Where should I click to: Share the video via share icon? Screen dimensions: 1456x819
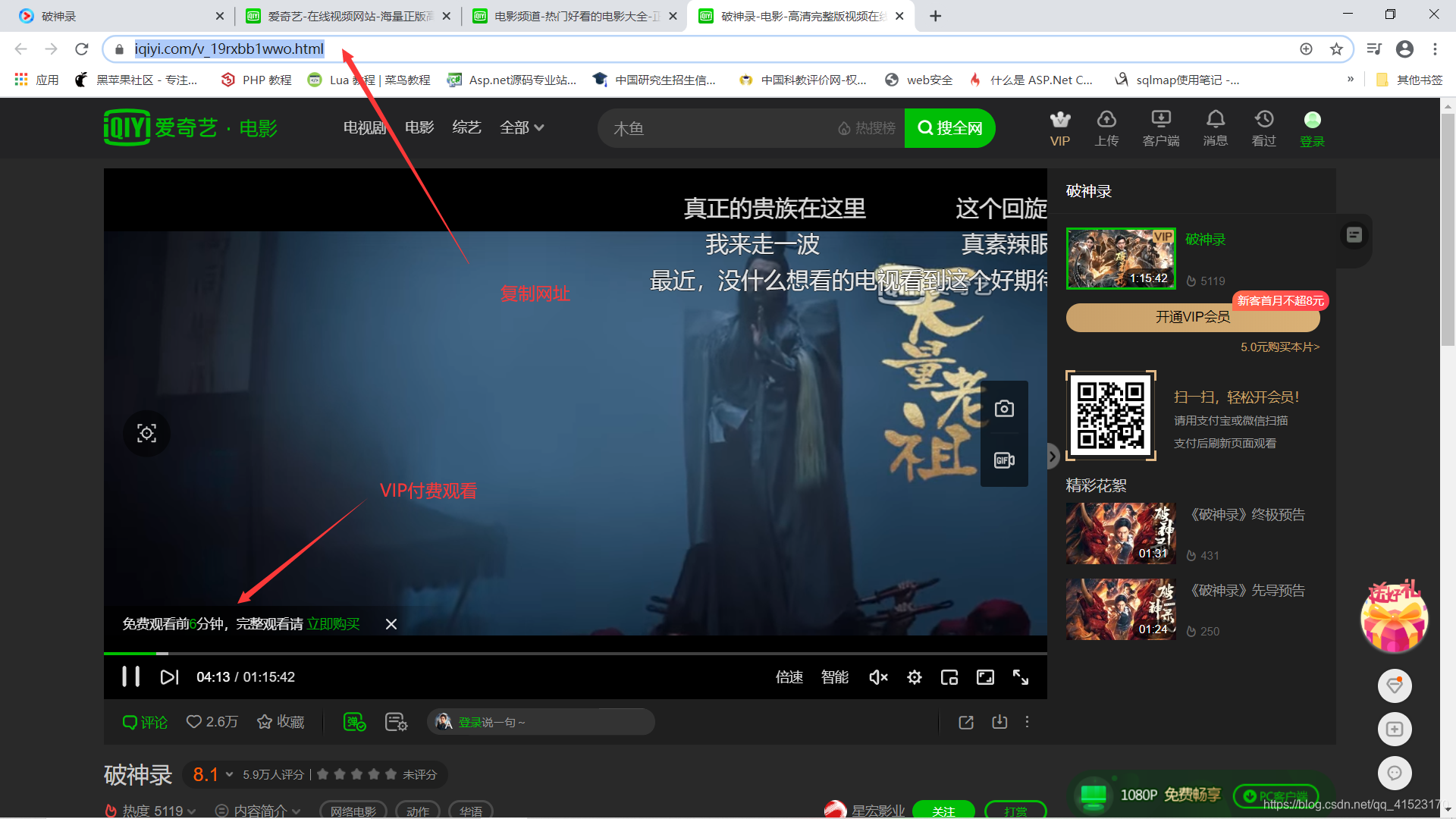966,722
